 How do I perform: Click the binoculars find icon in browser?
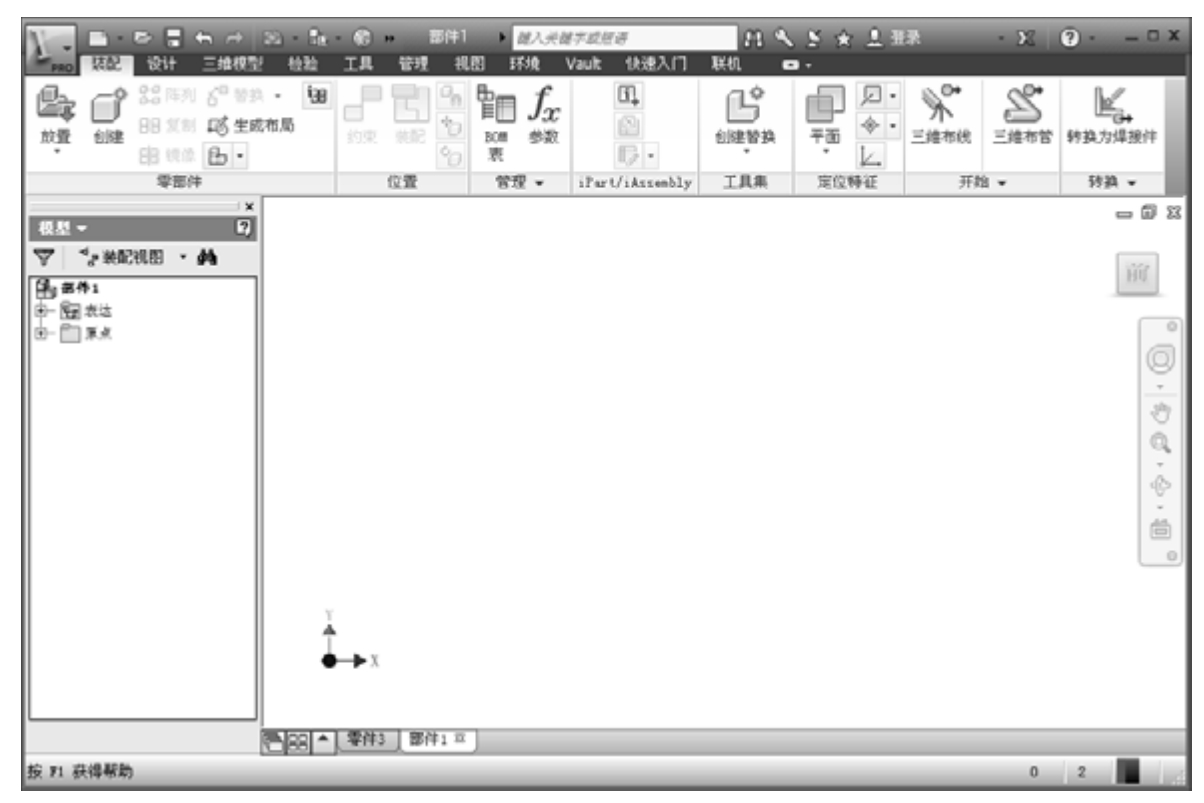pos(209,257)
